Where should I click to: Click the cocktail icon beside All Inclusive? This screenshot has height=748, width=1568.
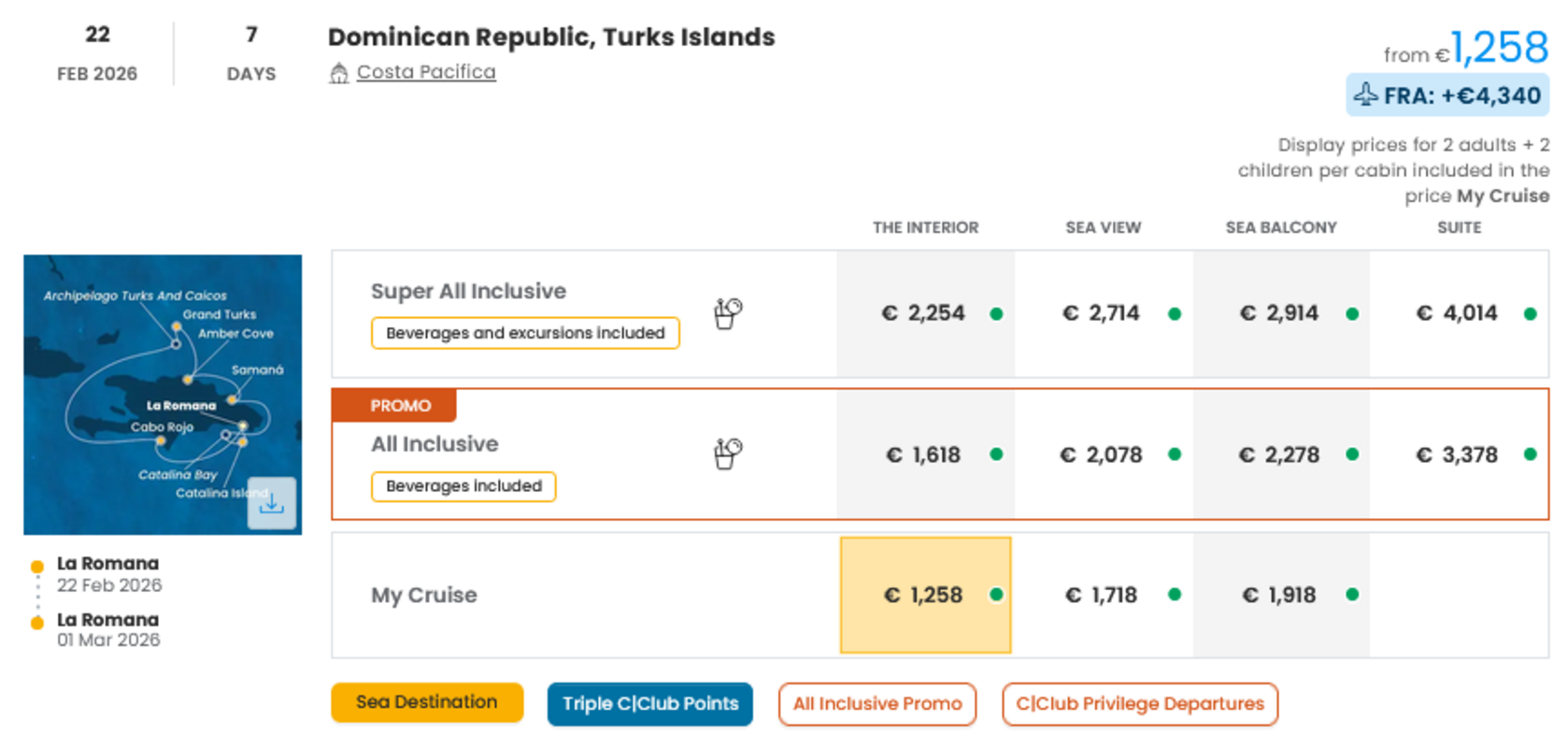pyautogui.click(x=726, y=454)
